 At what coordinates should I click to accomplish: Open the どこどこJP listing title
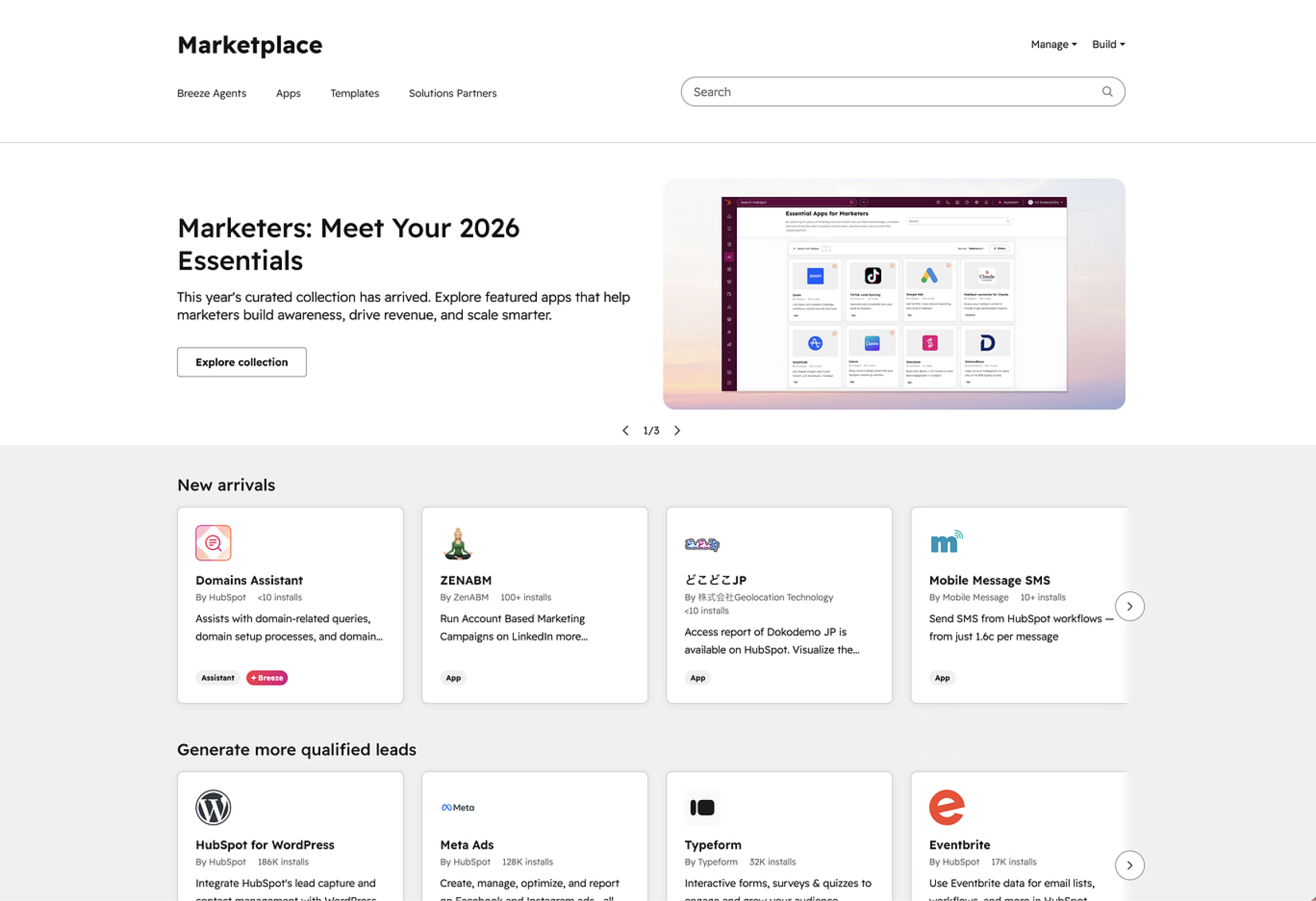pyautogui.click(x=715, y=580)
